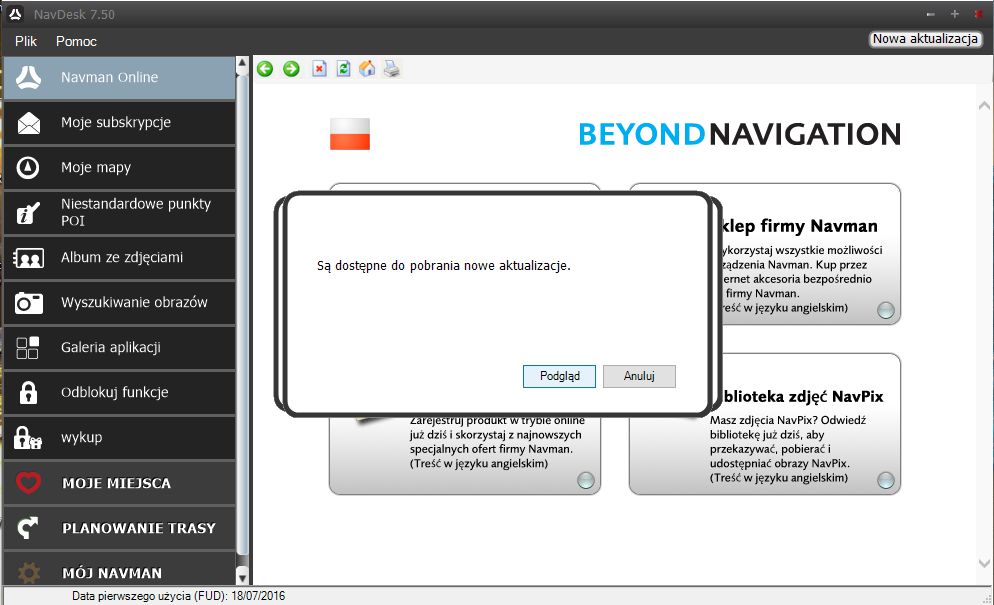
Task: Click the Niestandardowe punkty POI icon
Action: 28,213
